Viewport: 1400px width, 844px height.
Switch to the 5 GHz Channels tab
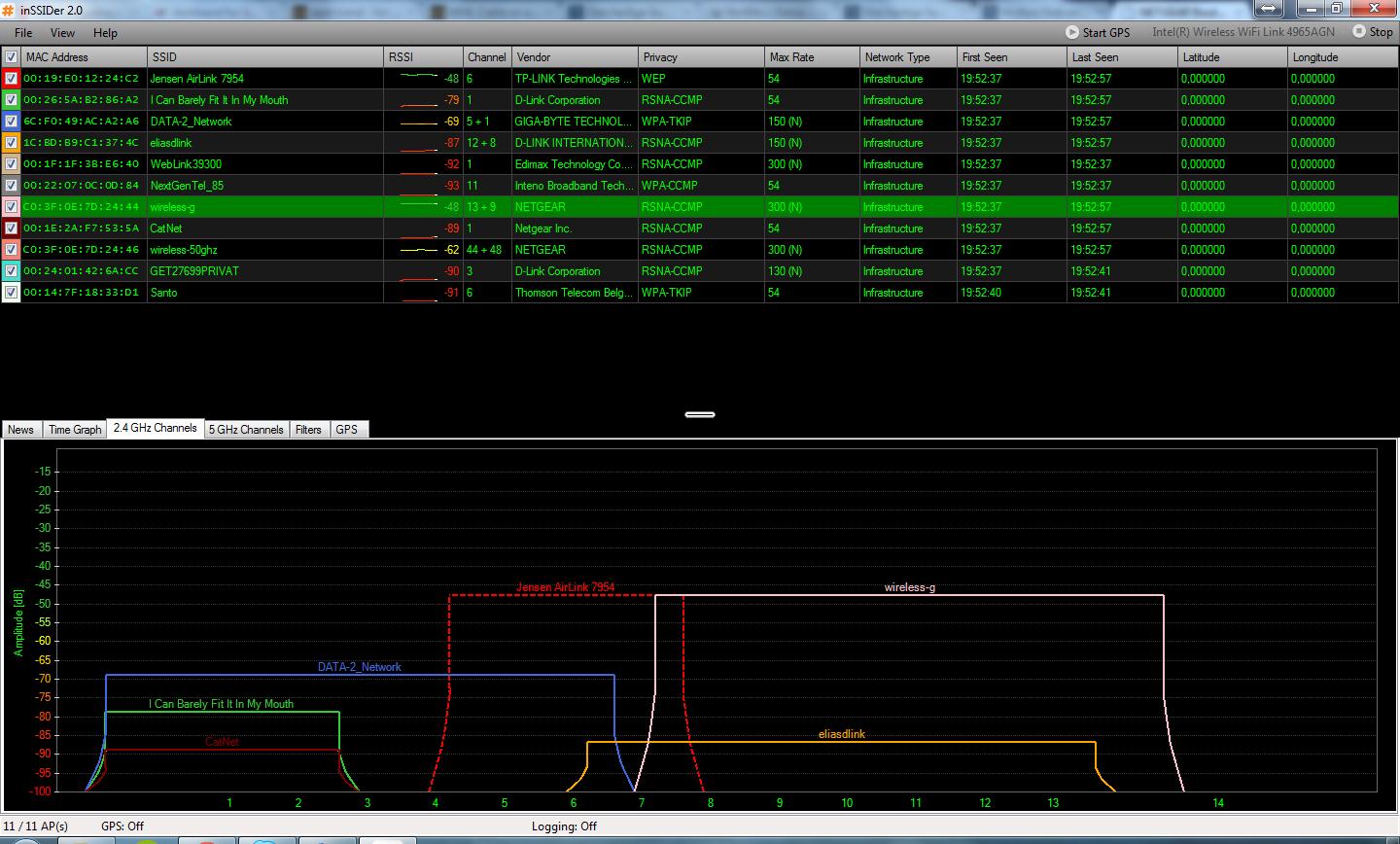[x=247, y=430]
